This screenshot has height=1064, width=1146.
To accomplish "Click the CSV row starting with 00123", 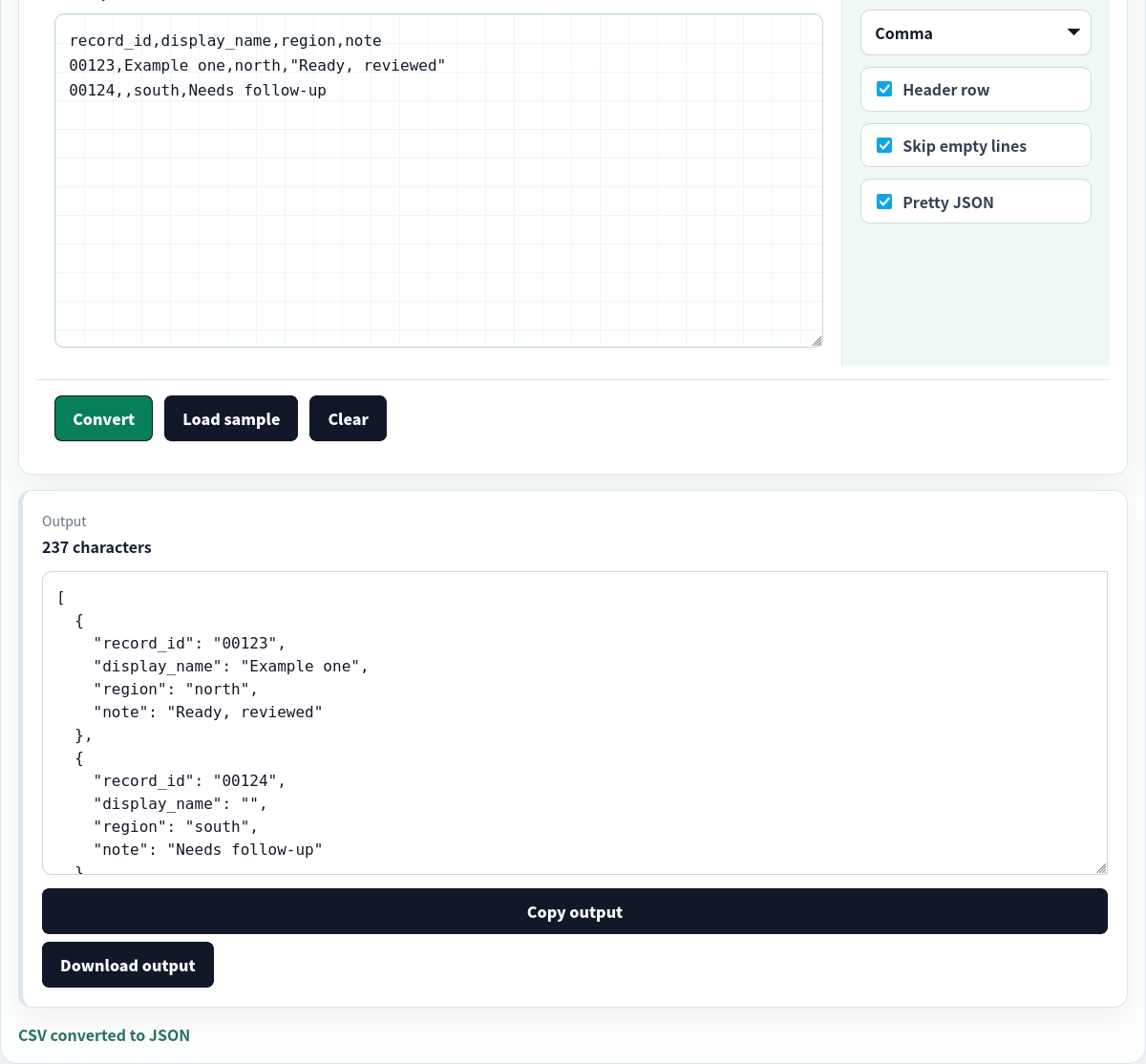I will 258,66.
